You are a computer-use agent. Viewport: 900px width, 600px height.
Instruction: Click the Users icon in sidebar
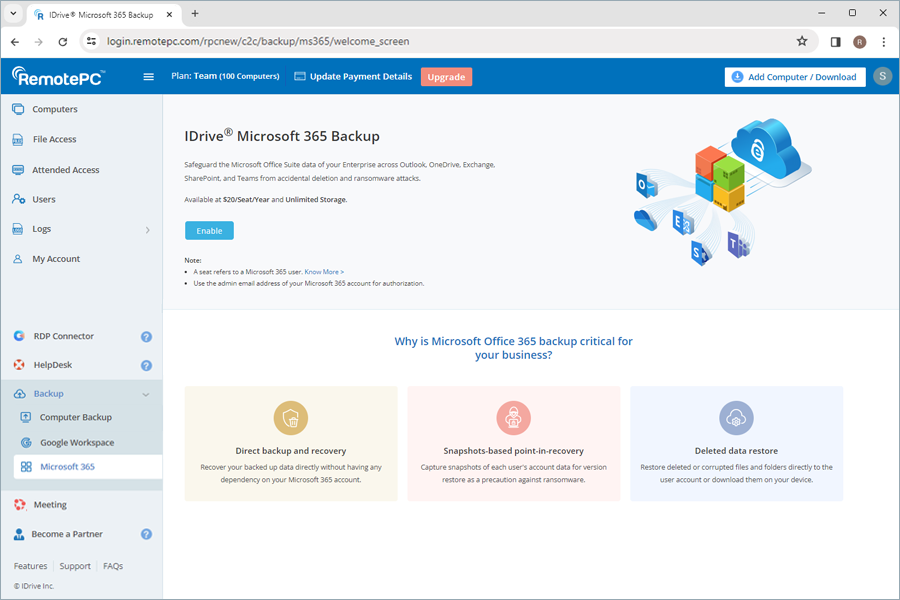coord(18,199)
